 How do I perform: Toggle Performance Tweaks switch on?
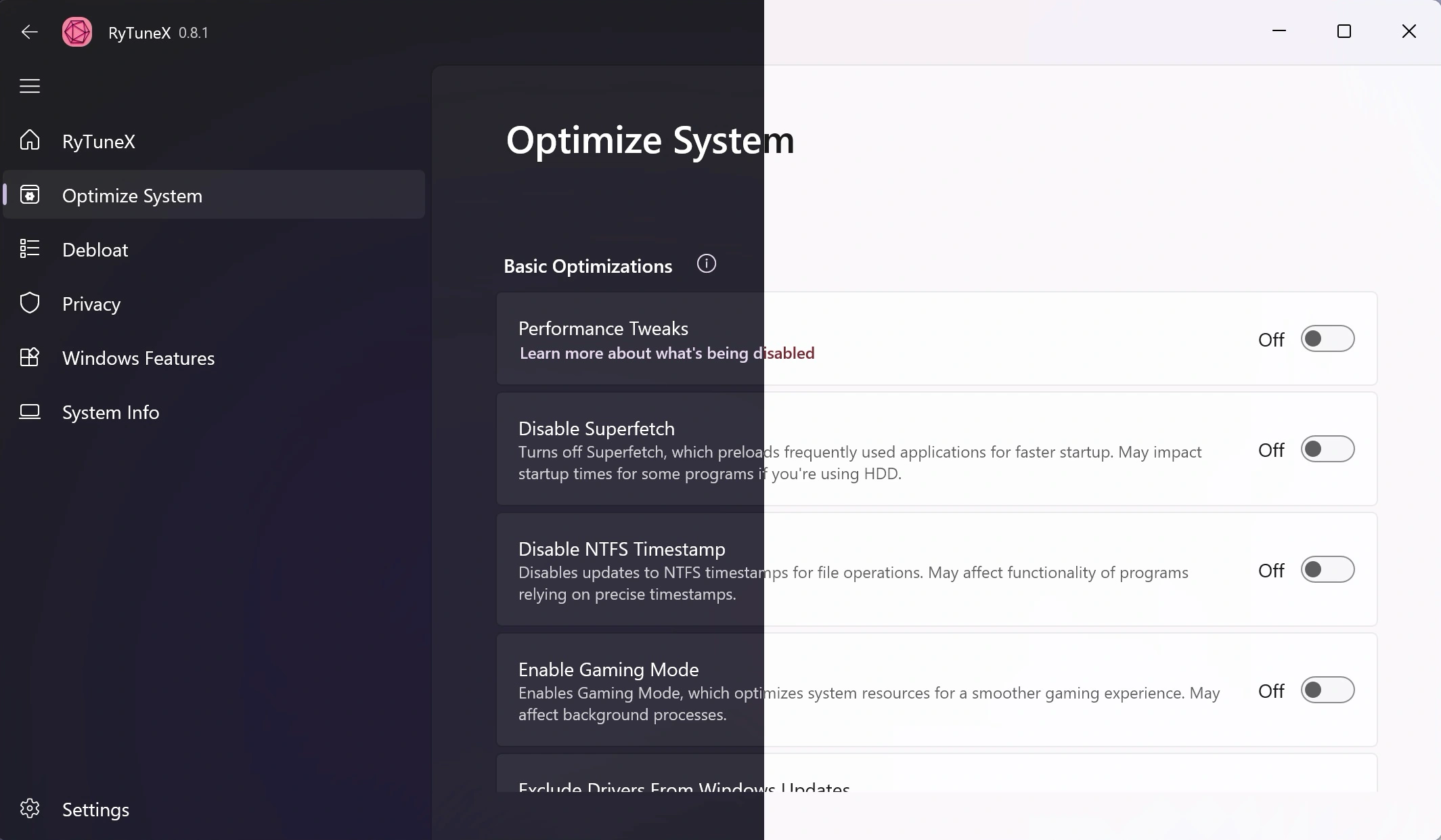coord(1327,338)
